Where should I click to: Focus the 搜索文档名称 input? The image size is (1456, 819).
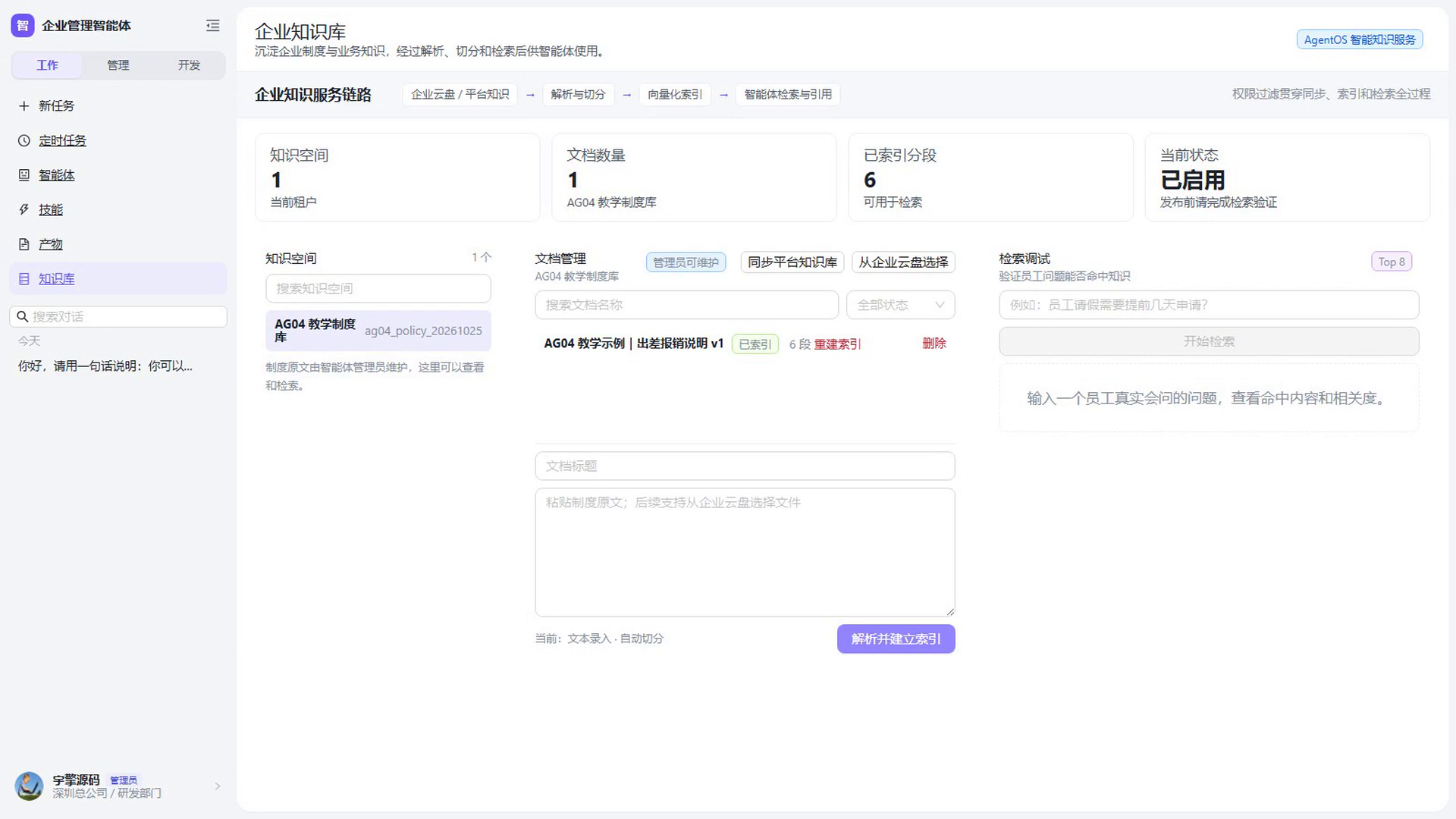tap(686, 305)
